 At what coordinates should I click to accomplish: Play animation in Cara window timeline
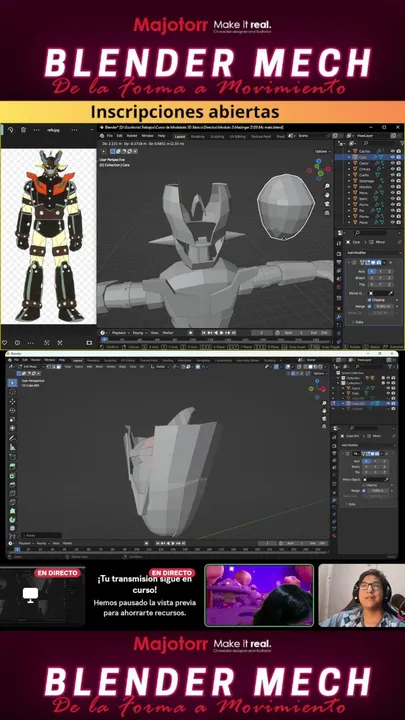pyautogui.click(x=222, y=332)
